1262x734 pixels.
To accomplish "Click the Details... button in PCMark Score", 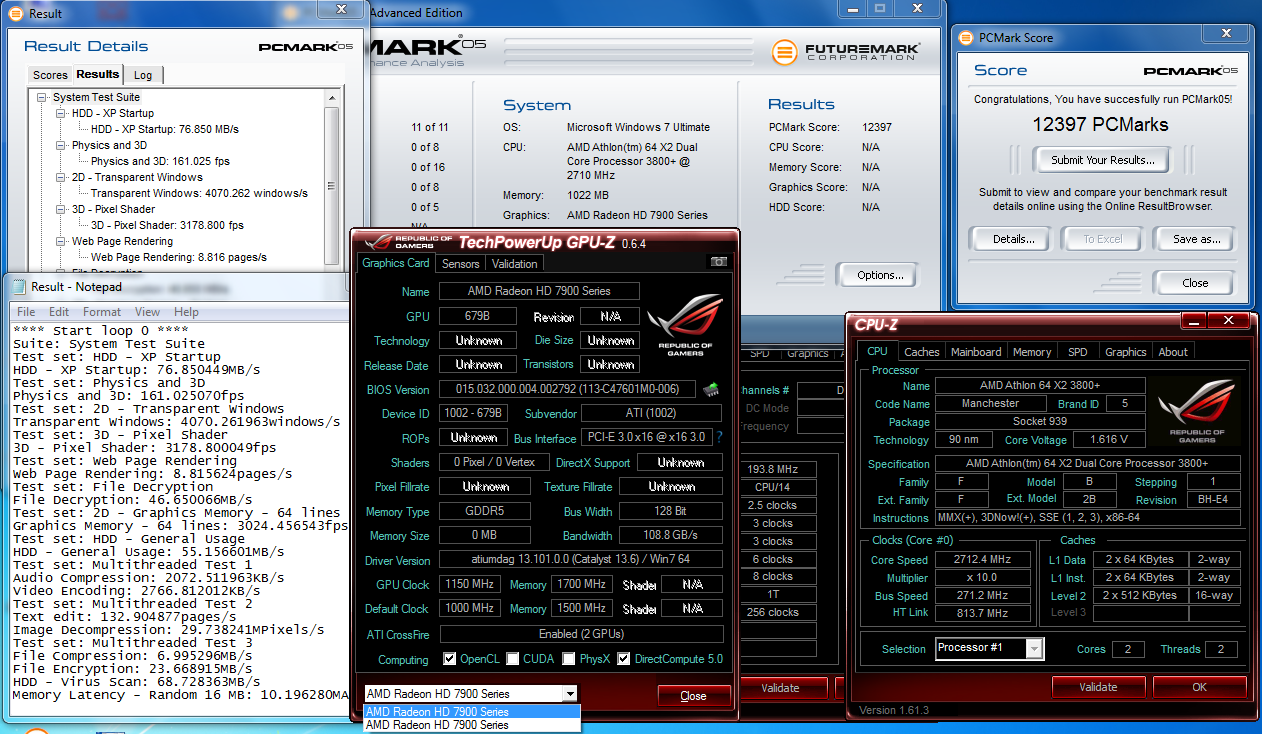I will point(1014,239).
